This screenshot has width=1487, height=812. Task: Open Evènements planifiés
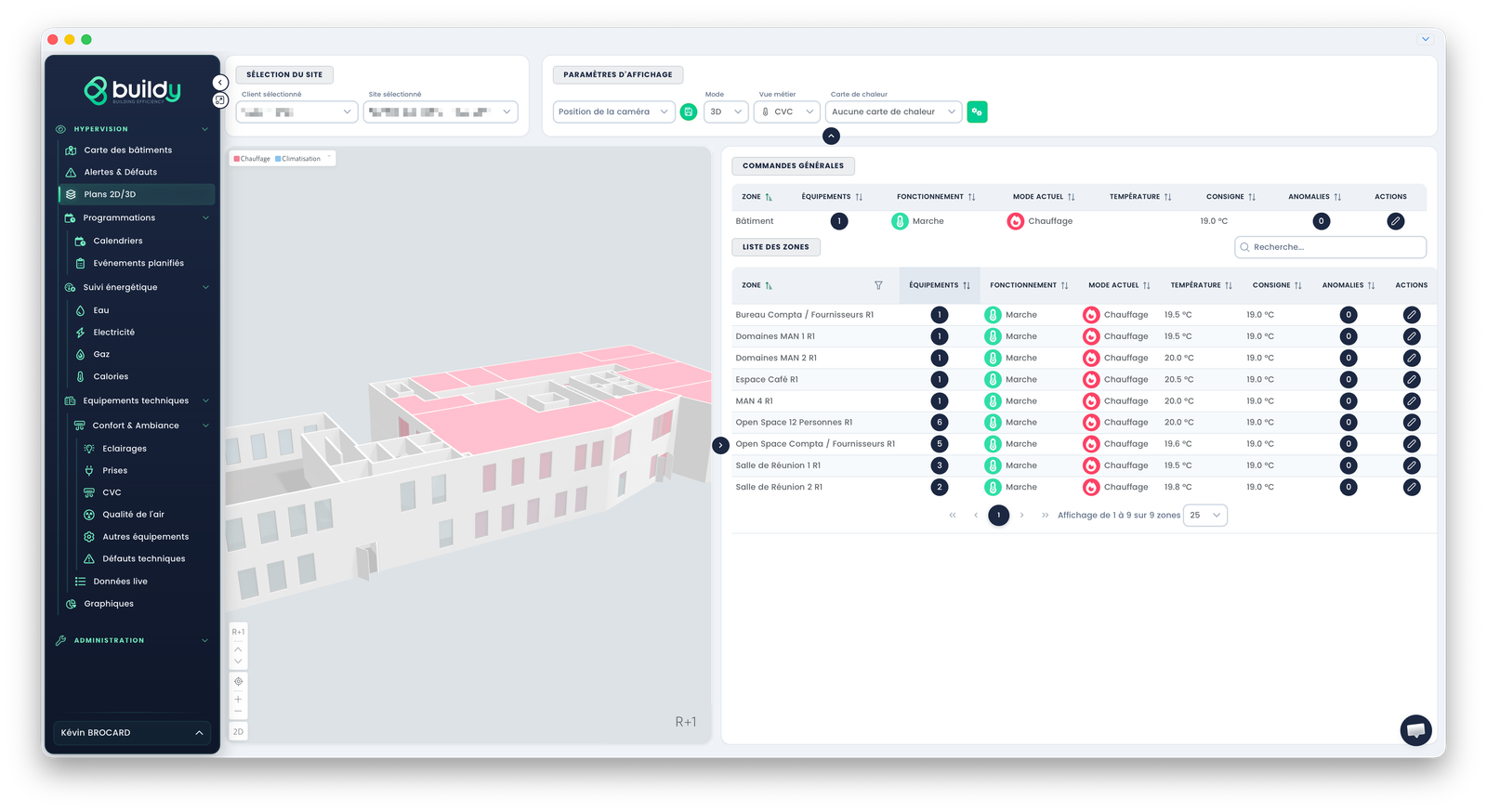pyautogui.click(x=138, y=263)
